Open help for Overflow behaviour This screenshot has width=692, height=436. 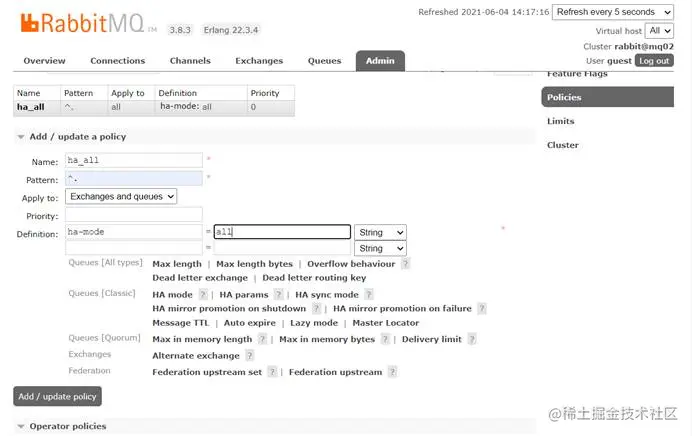[x=406, y=264]
